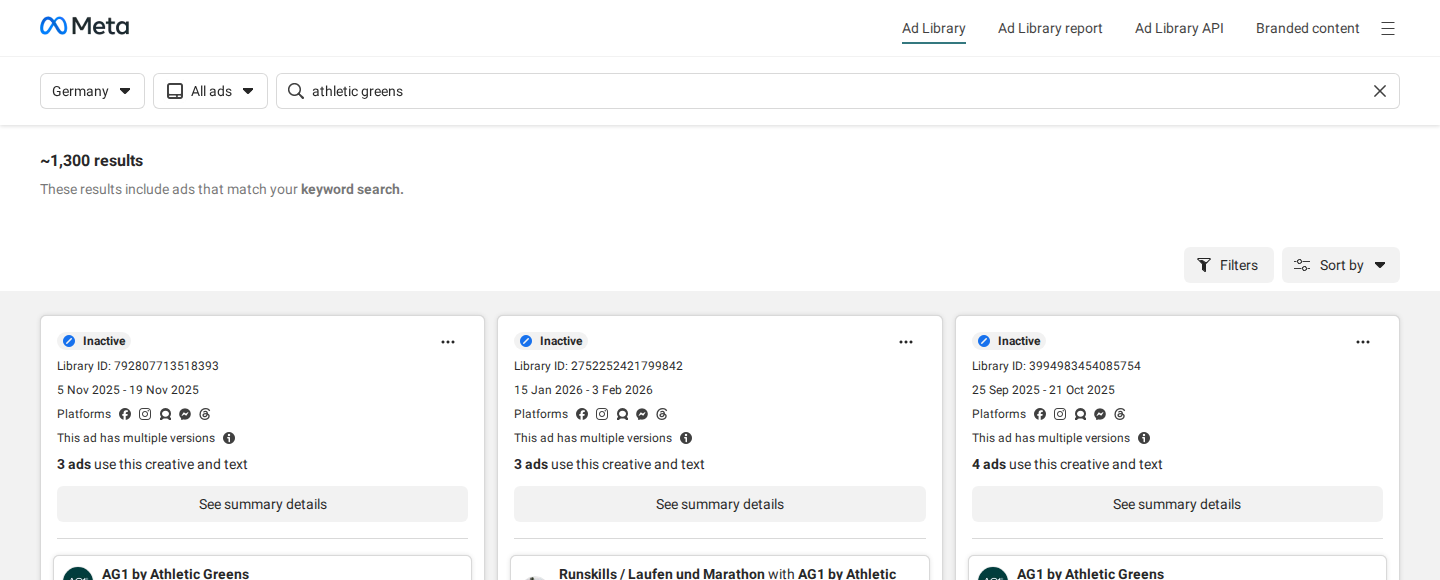The width and height of the screenshot is (1440, 580).
Task: Click date range 15 Jan 2026 - 3 Feb 2026
Action: (x=583, y=390)
